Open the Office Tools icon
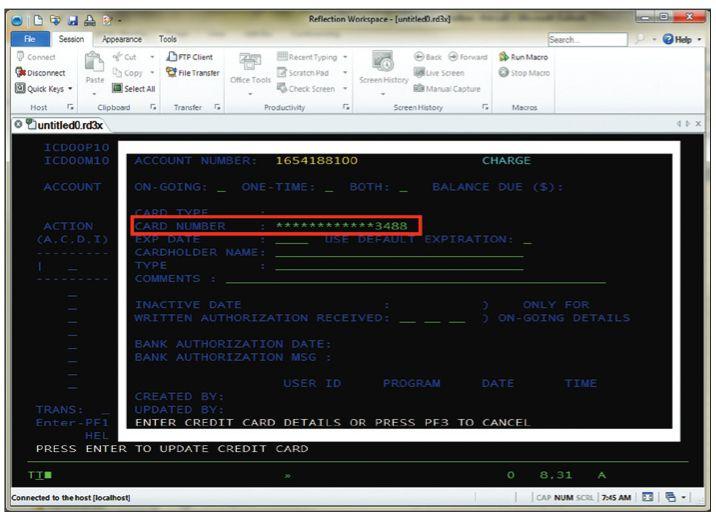 coord(250,62)
